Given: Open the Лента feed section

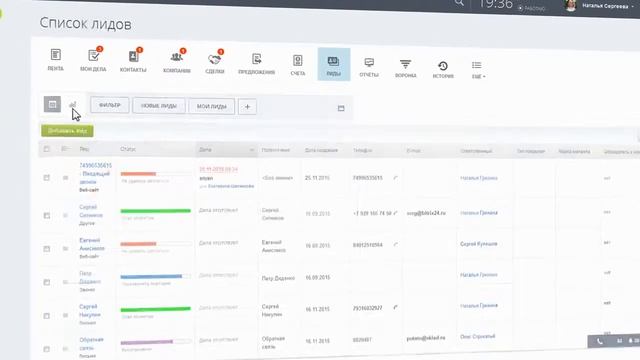Looking at the screenshot, I should click(x=56, y=60).
